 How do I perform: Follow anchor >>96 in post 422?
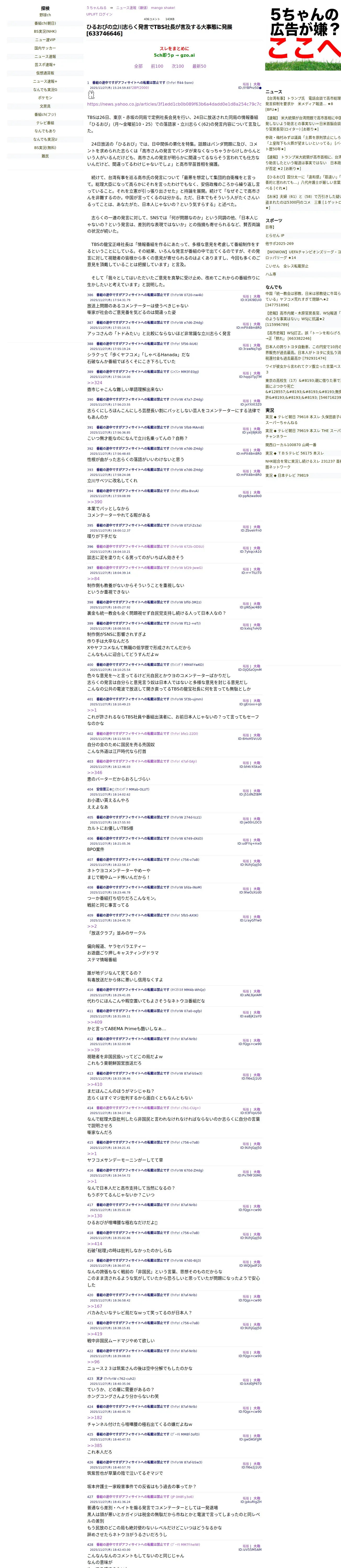tap(93, 1362)
